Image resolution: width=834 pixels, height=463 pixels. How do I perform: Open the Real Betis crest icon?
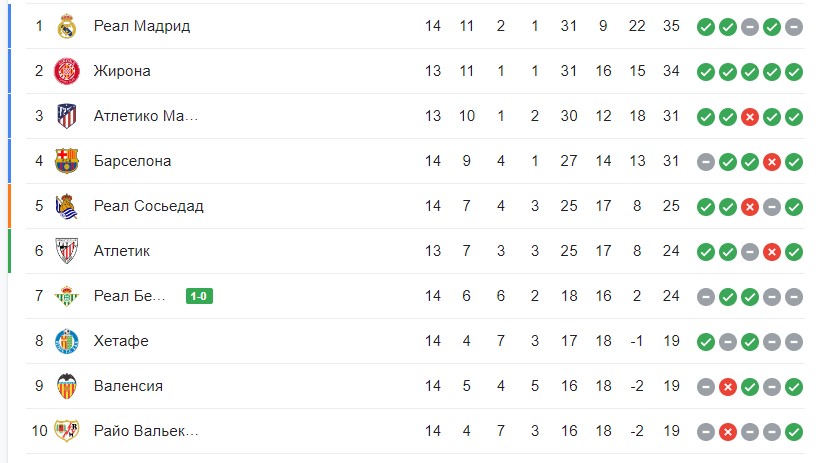[x=66, y=296]
